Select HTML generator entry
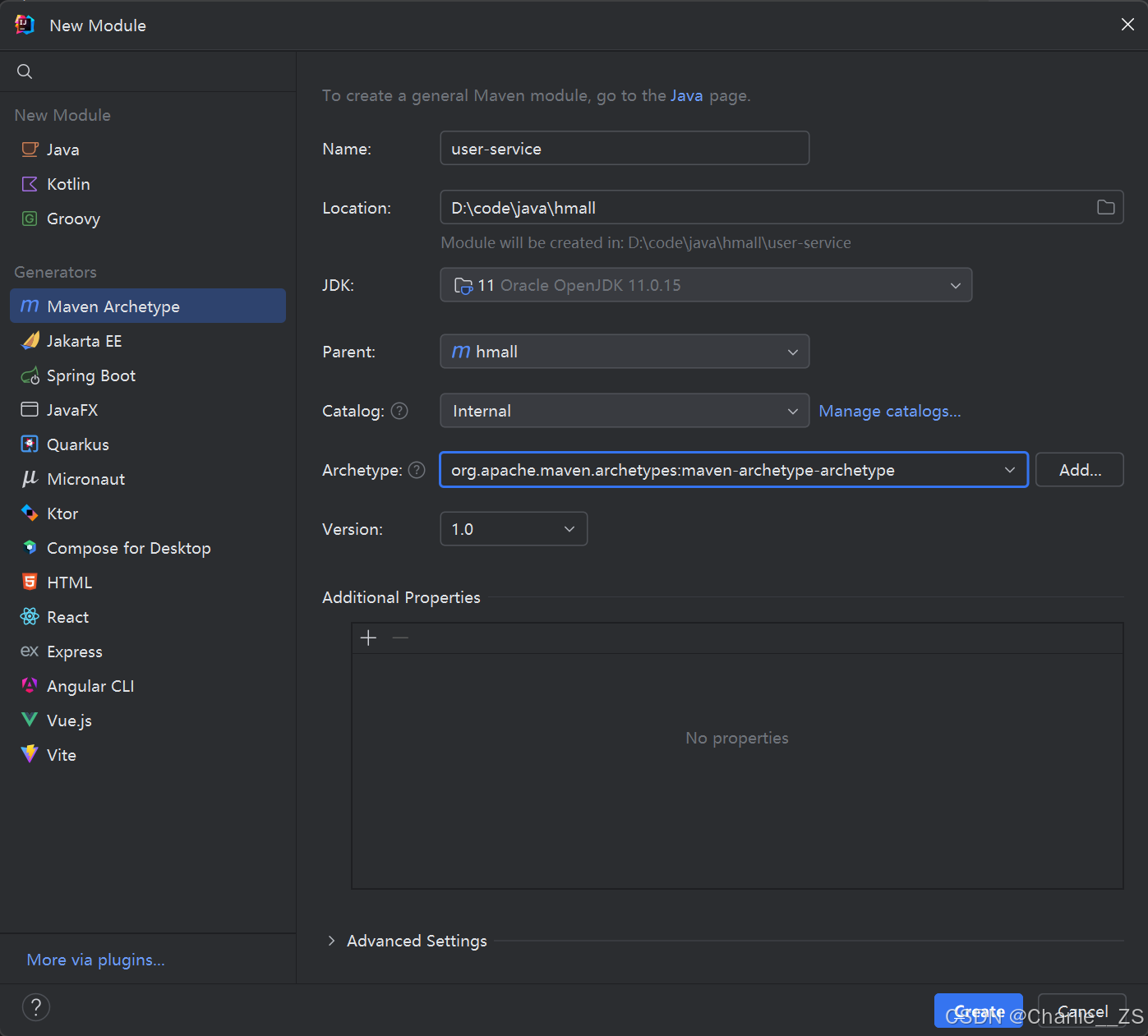 148,582
